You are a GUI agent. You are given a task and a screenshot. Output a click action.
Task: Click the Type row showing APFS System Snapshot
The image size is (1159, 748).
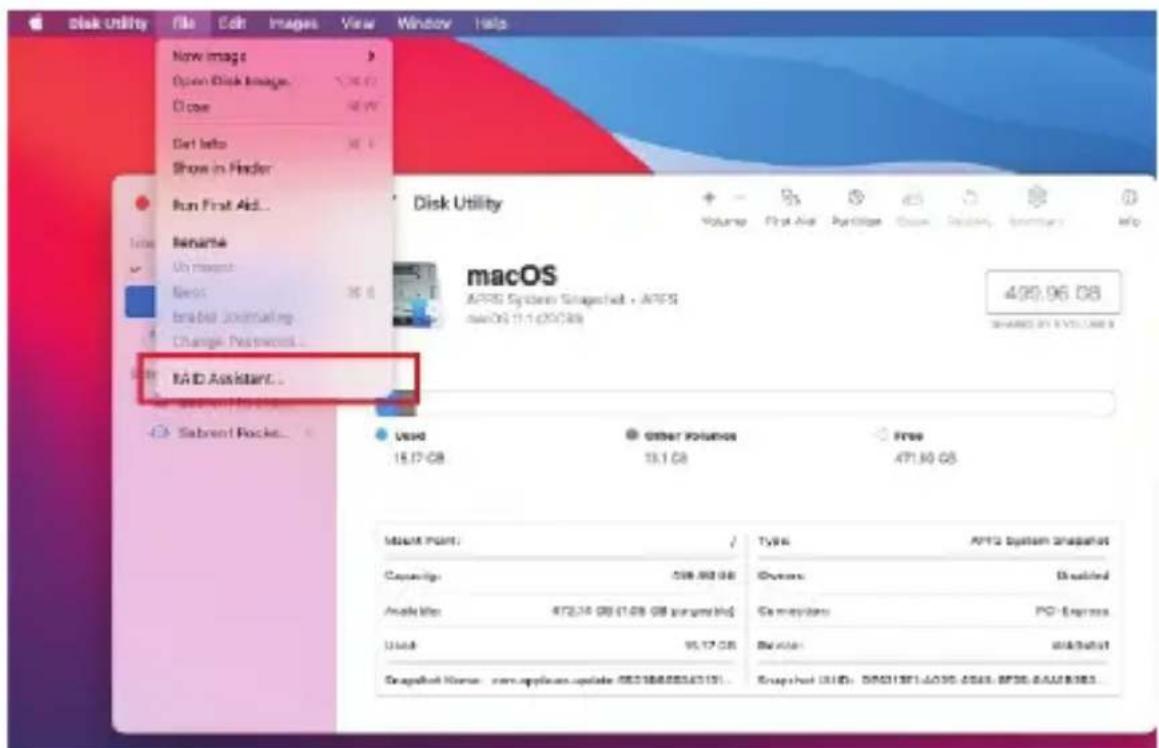click(933, 541)
